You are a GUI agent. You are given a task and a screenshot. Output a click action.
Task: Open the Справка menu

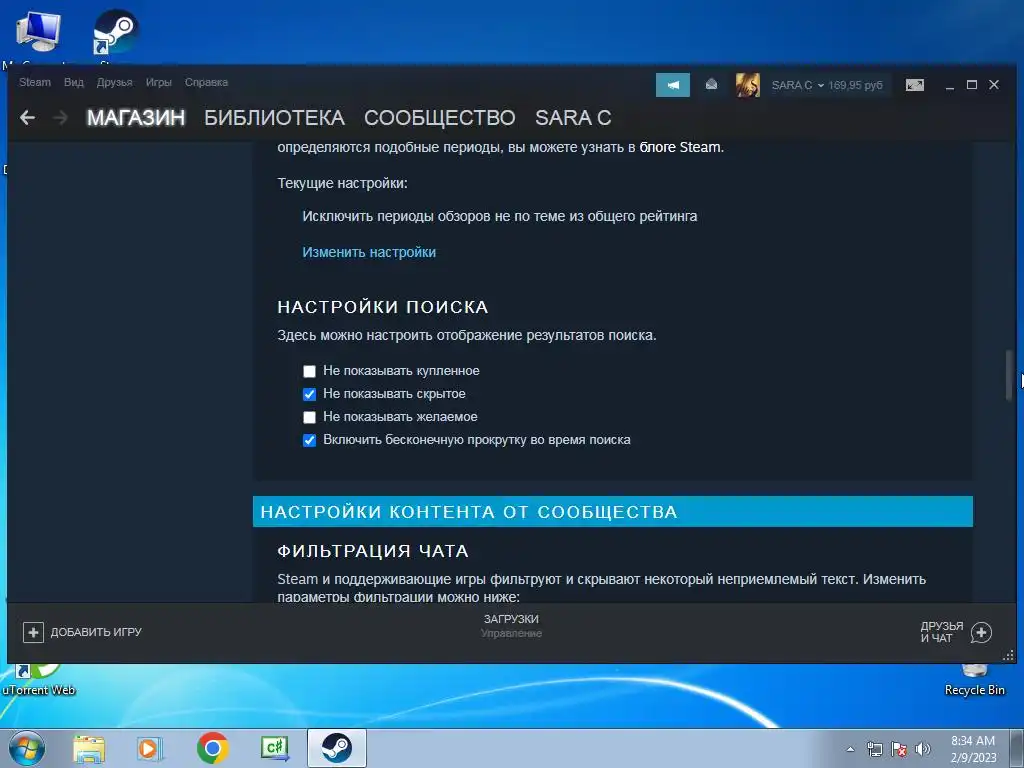click(x=206, y=82)
